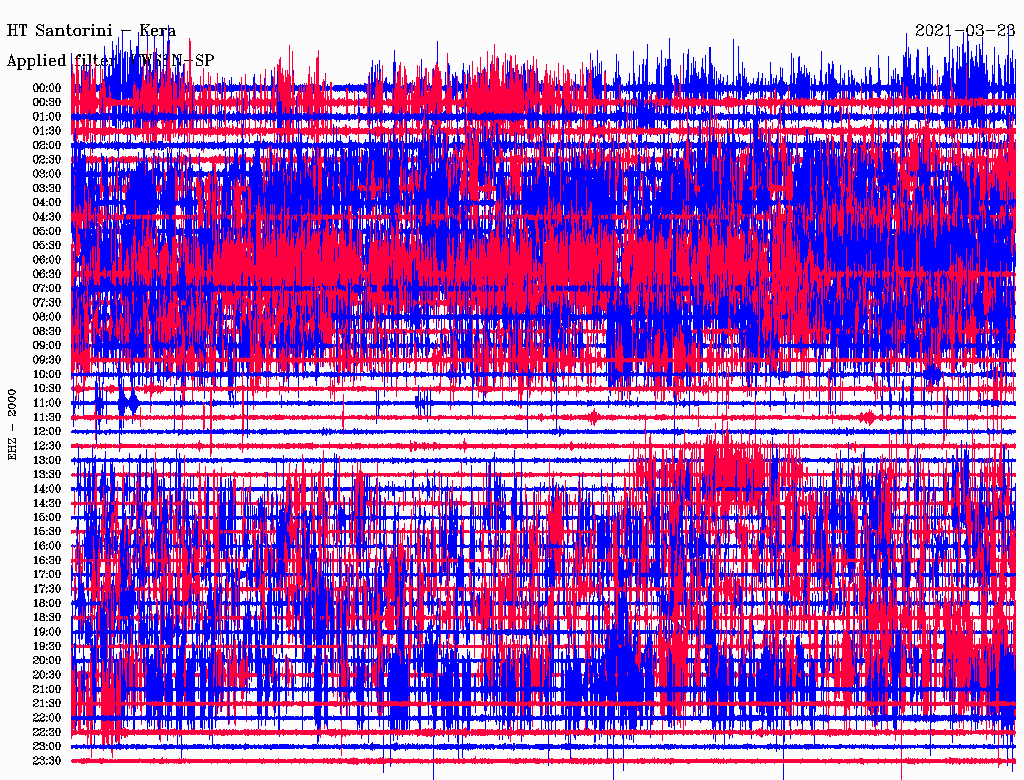Select the 19:00 time label
The image size is (1024, 780).
click(47, 632)
